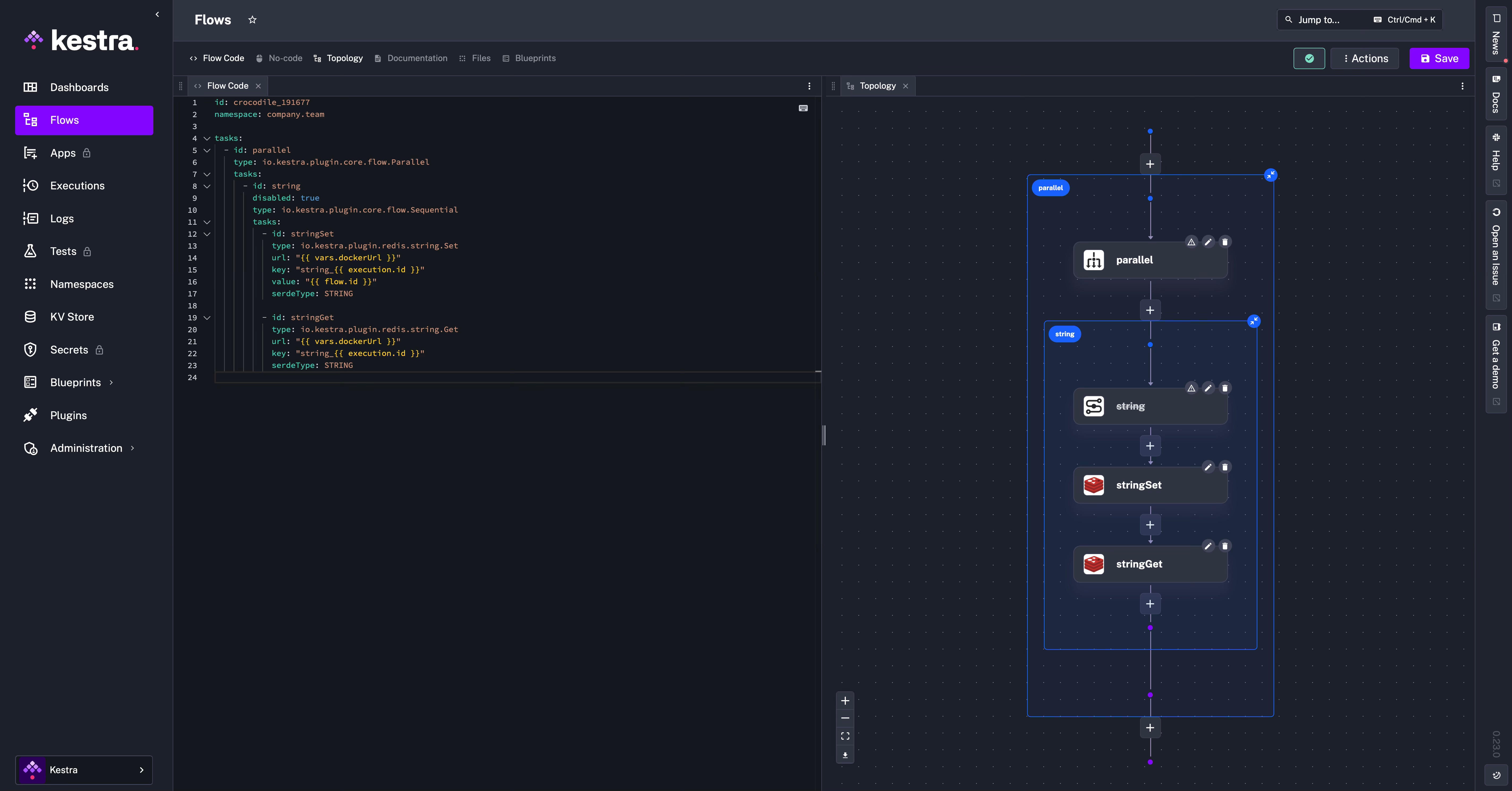The width and height of the screenshot is (1512, 791).
Task: Open the Documentation tab
Action: click(x=411, y=58)
